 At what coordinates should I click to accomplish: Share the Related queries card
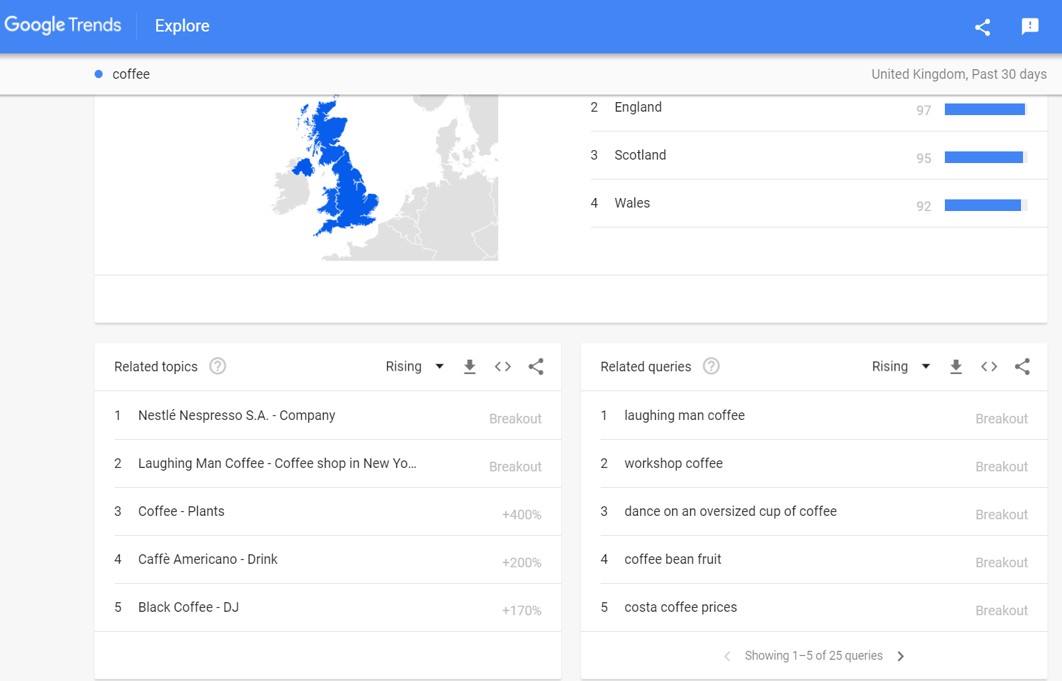tap(1022, 367)
